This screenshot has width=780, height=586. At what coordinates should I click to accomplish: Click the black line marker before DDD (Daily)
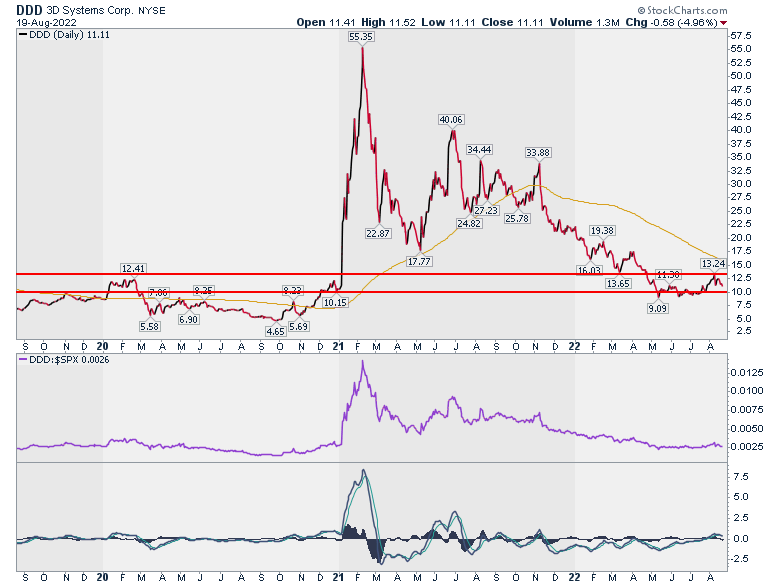[x=23, y=34]
